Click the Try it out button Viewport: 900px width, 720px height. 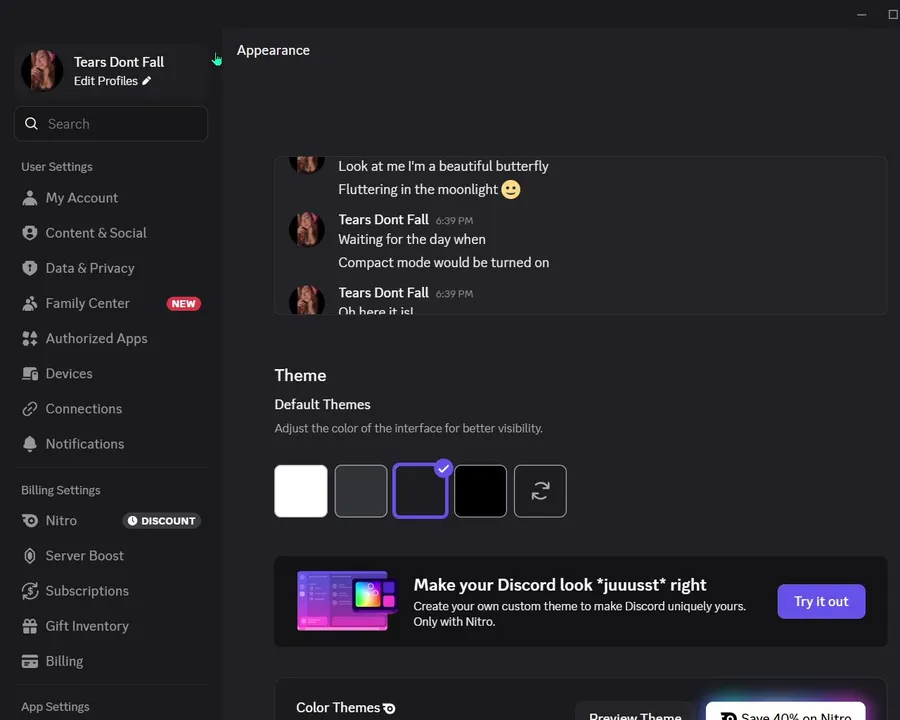pos(821,601)
